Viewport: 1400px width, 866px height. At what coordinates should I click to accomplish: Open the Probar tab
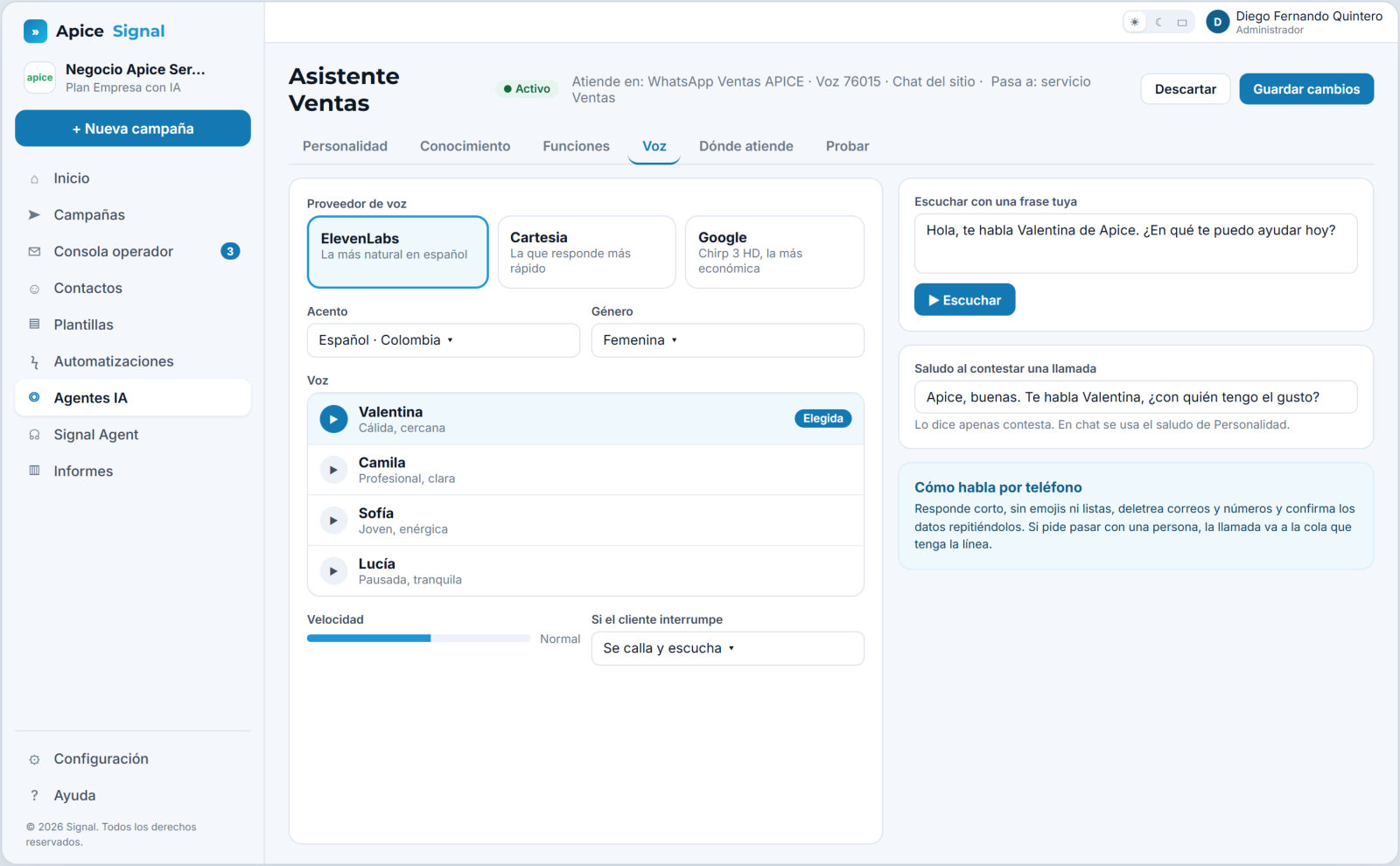click(847, 146)
